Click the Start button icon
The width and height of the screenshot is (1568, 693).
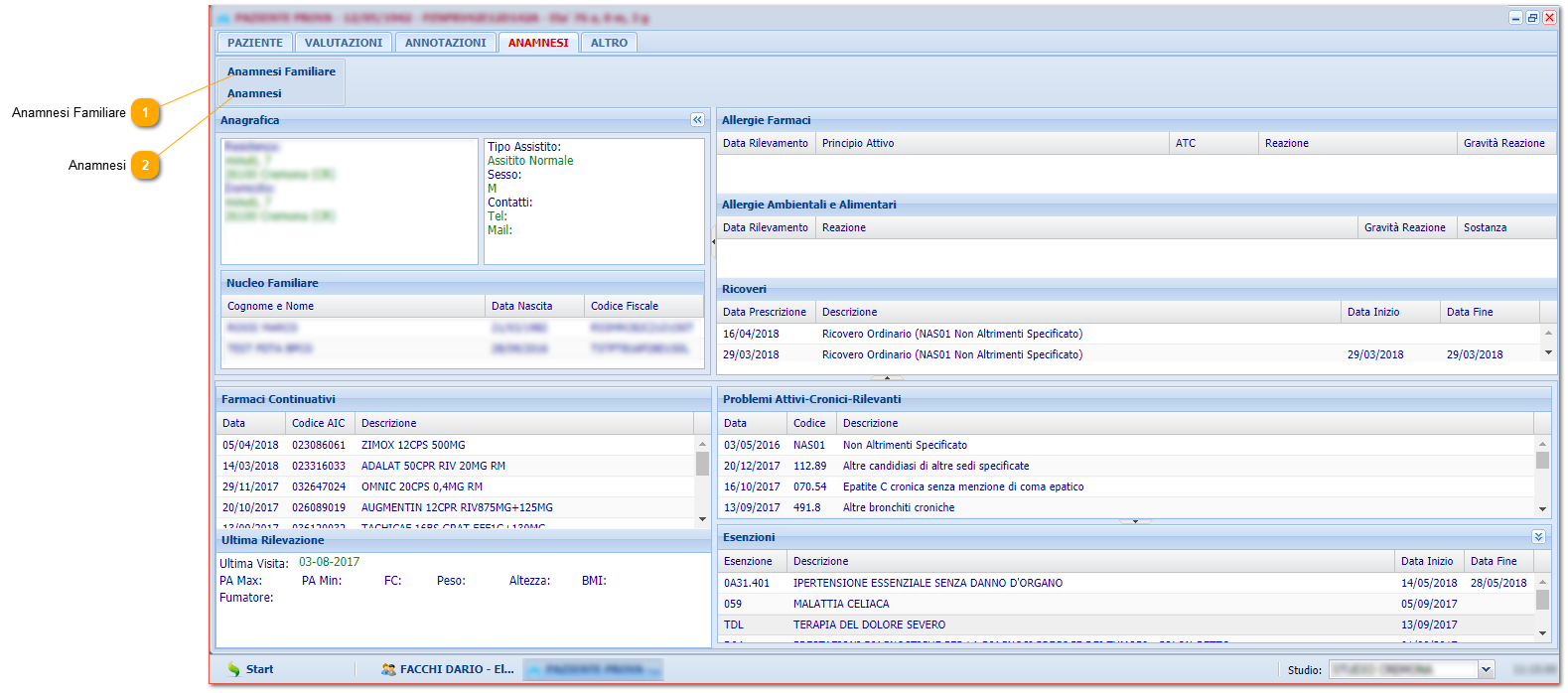click(234, 669)
